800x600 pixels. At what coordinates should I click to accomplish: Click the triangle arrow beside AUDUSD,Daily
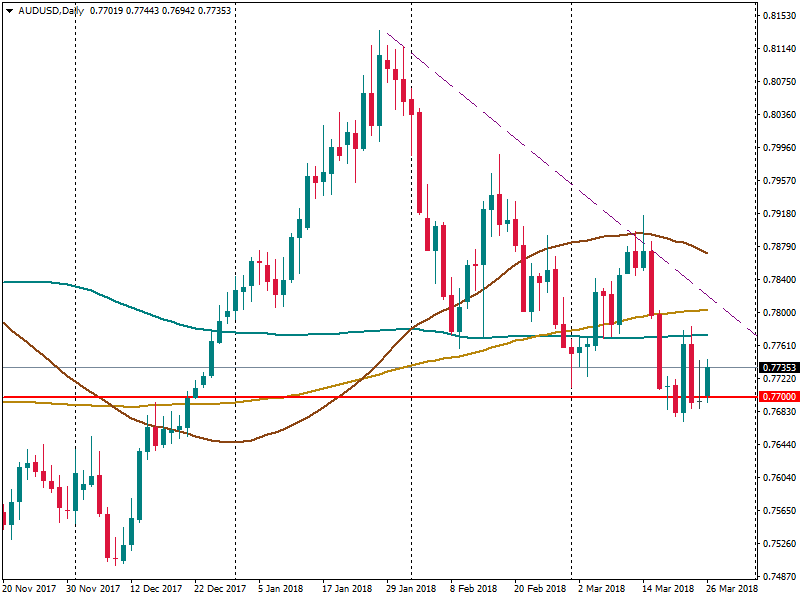(8, 10)
